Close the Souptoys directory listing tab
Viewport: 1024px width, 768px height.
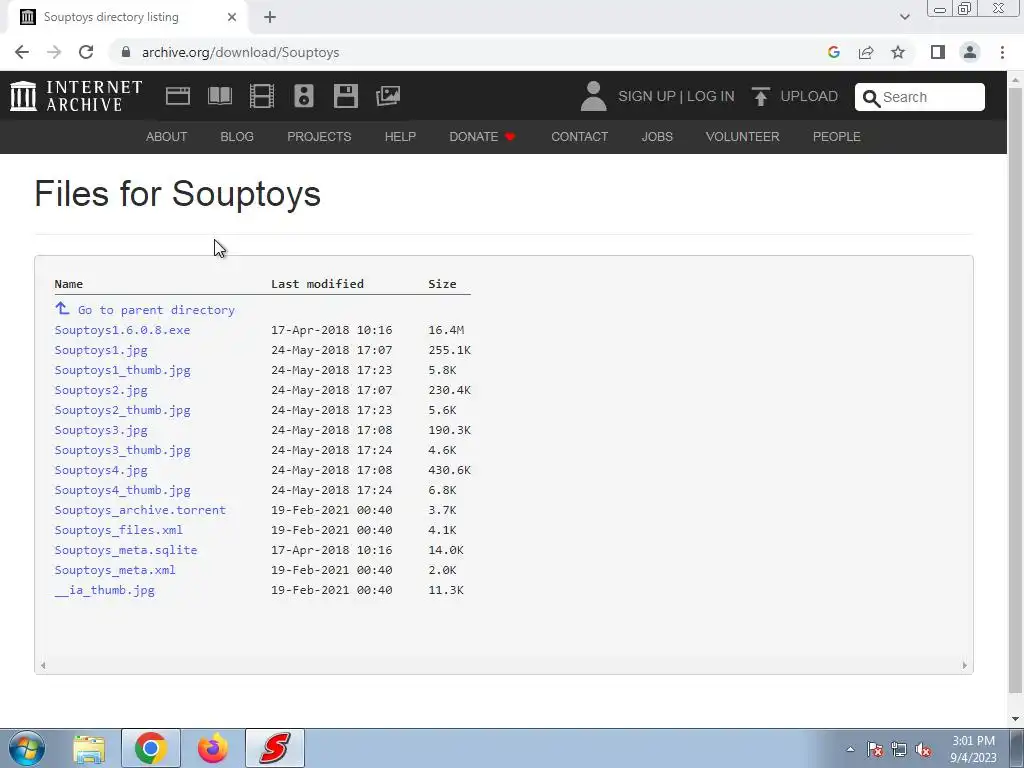point(232,17)
